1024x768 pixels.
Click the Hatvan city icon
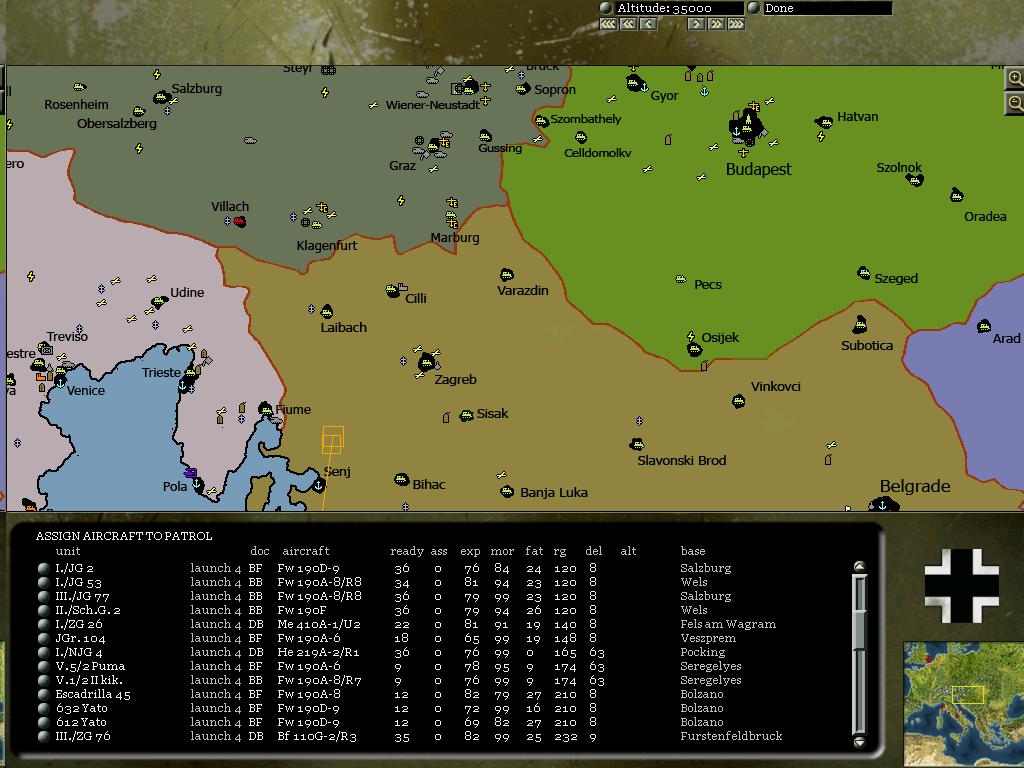[x=824, y=121]
